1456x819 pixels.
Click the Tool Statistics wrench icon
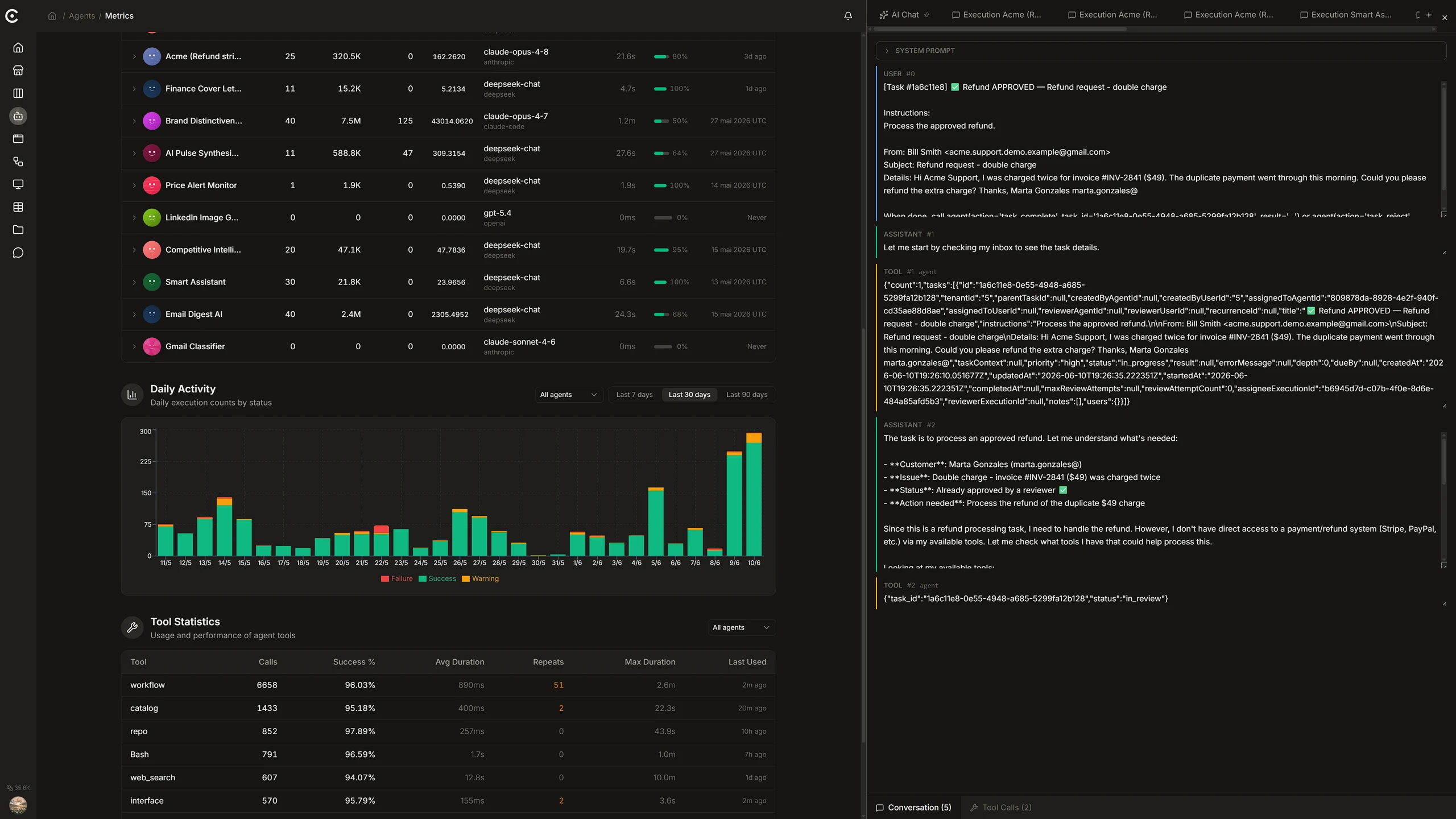coord(132,627)
